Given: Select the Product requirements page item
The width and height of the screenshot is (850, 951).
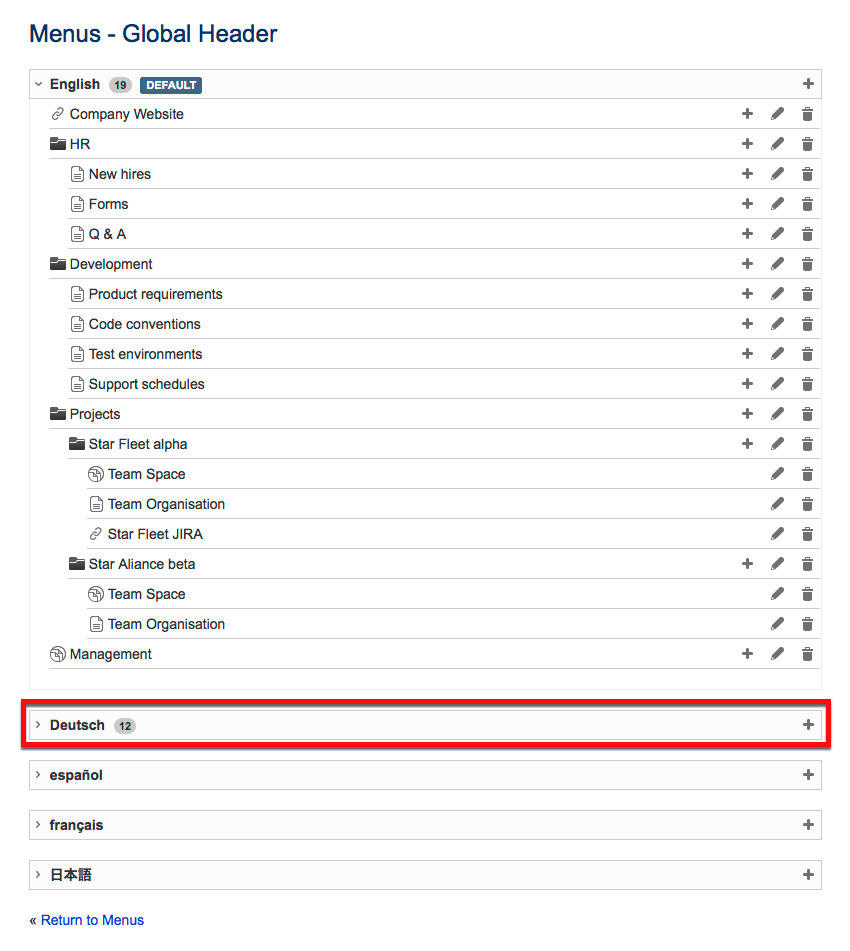Looking at the screenshot, I should click(155, 294).
